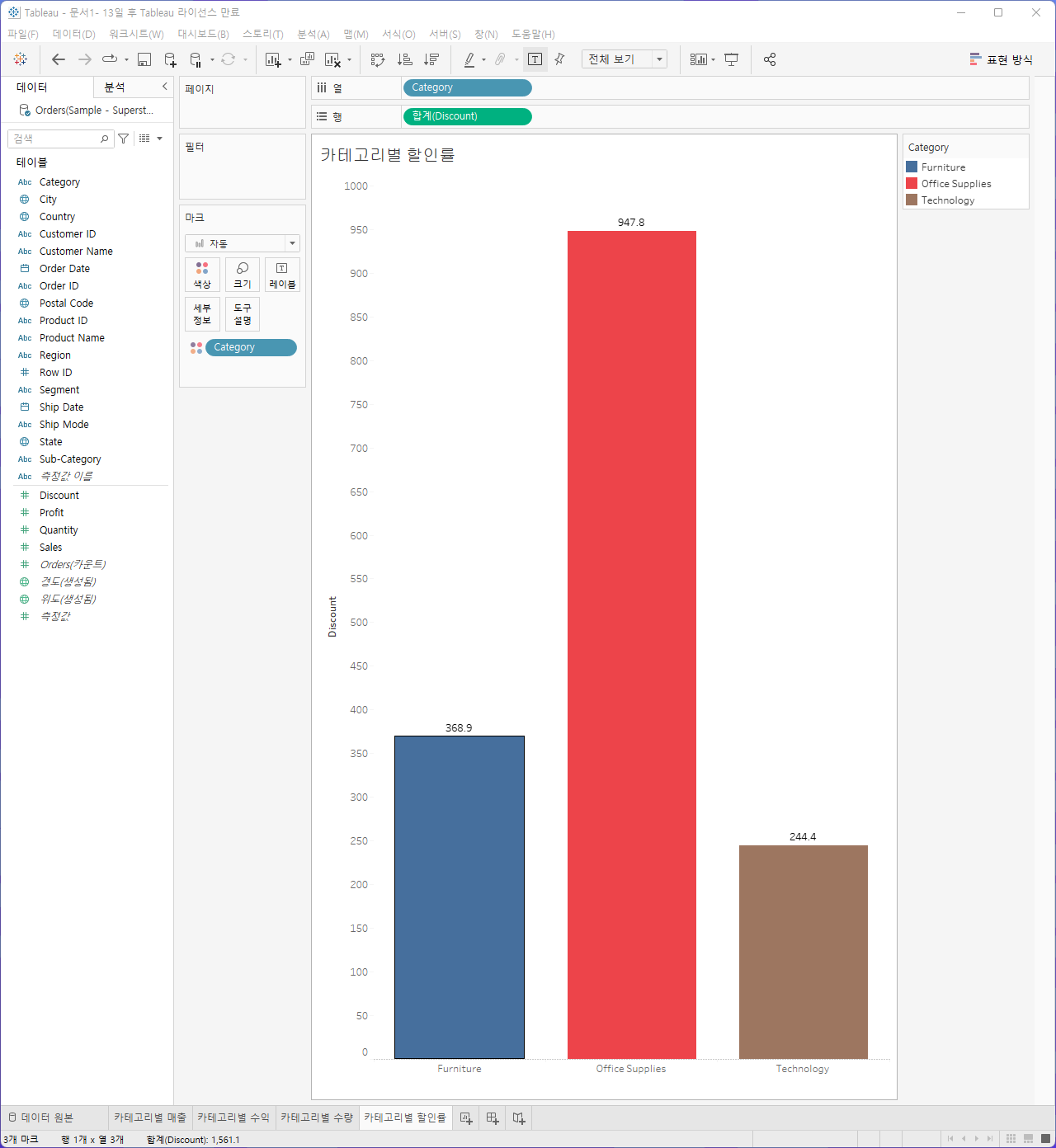The image size is (1056, 1148).
Task: Create a new worksheet from toolbar
Action: click(x=273, y=59)
